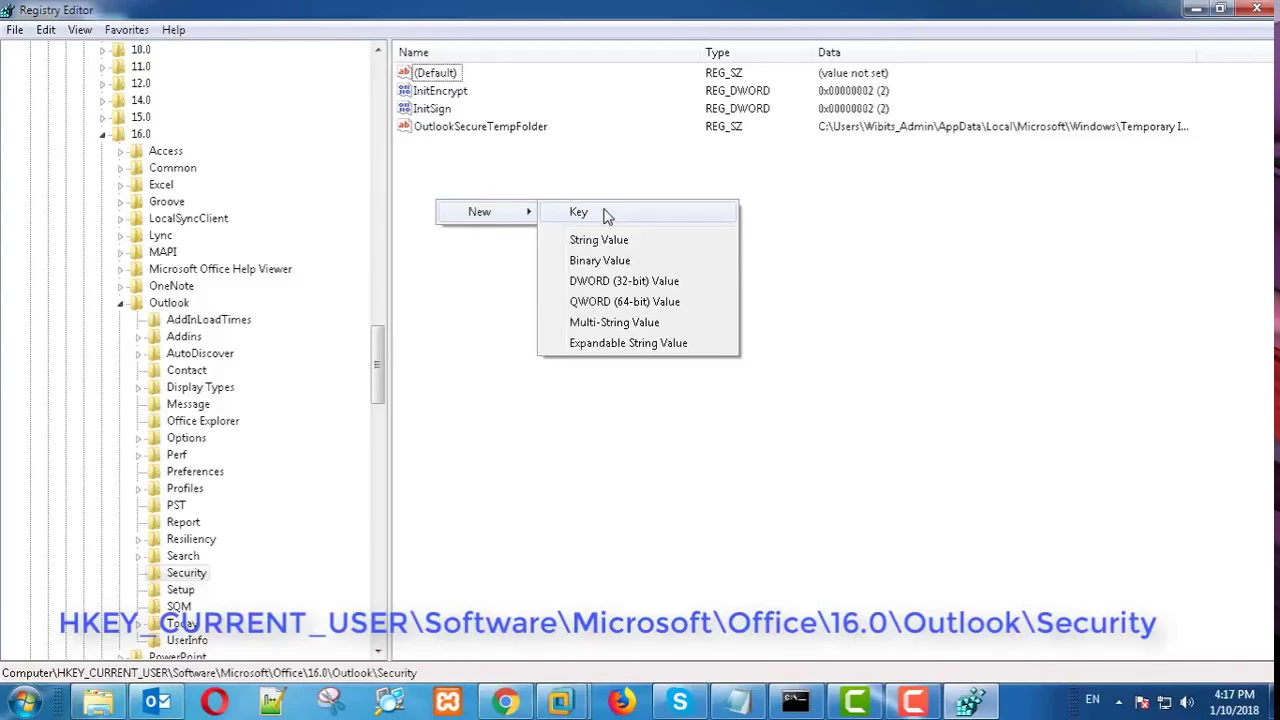This screenshot has height=720, width=1280.
Task: Collapse the 16.0 tree node
Action: point(103,134)
